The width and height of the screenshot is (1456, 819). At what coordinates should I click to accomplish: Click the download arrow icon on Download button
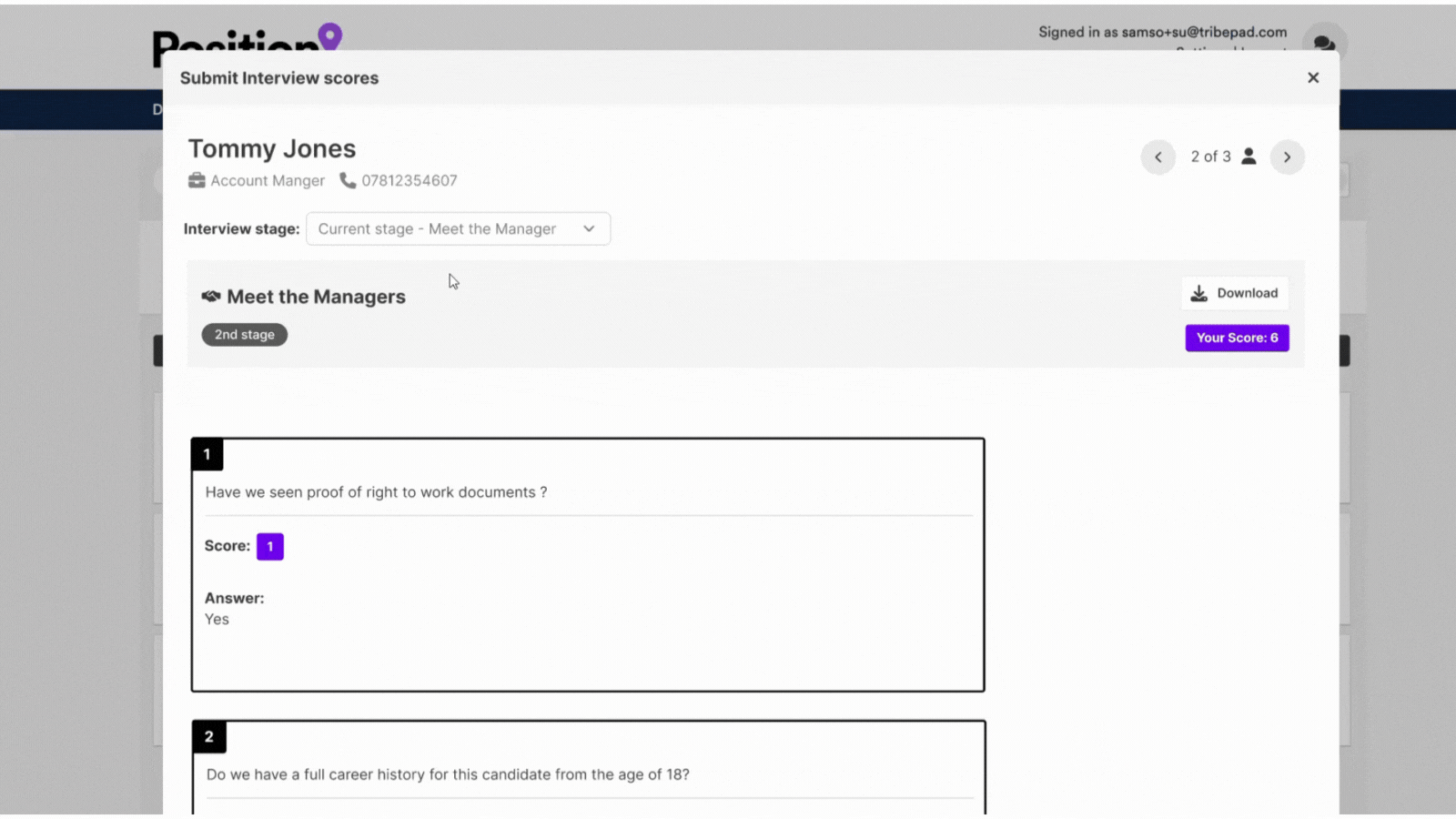(1200, 292)
